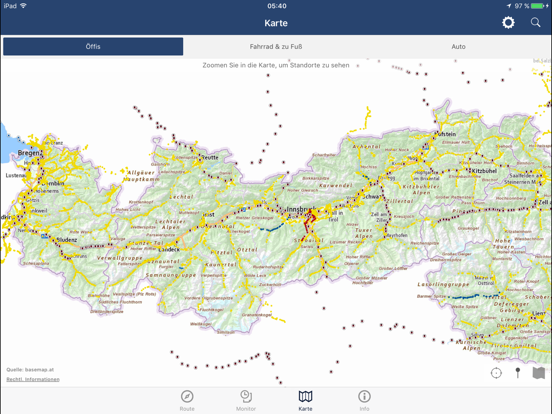Open the Rechtl. Informationen link
Image resolution: width=552 pixels, height=414 pixels.
(x=33, y=379)
